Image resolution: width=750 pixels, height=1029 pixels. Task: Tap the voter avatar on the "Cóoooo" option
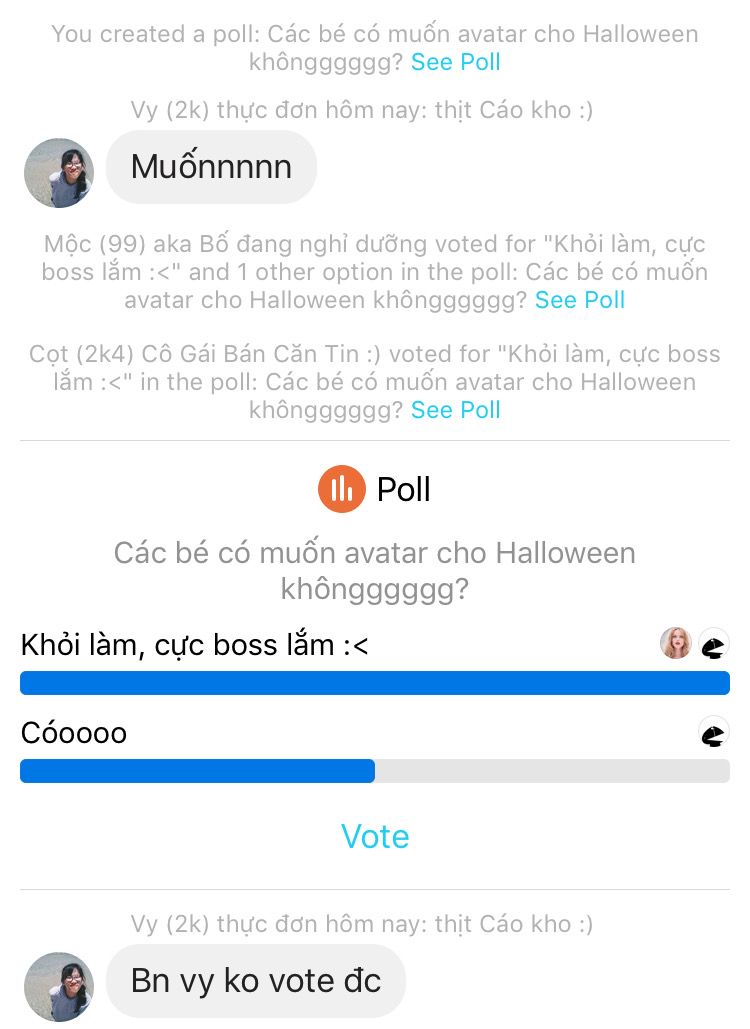point(713,733)
